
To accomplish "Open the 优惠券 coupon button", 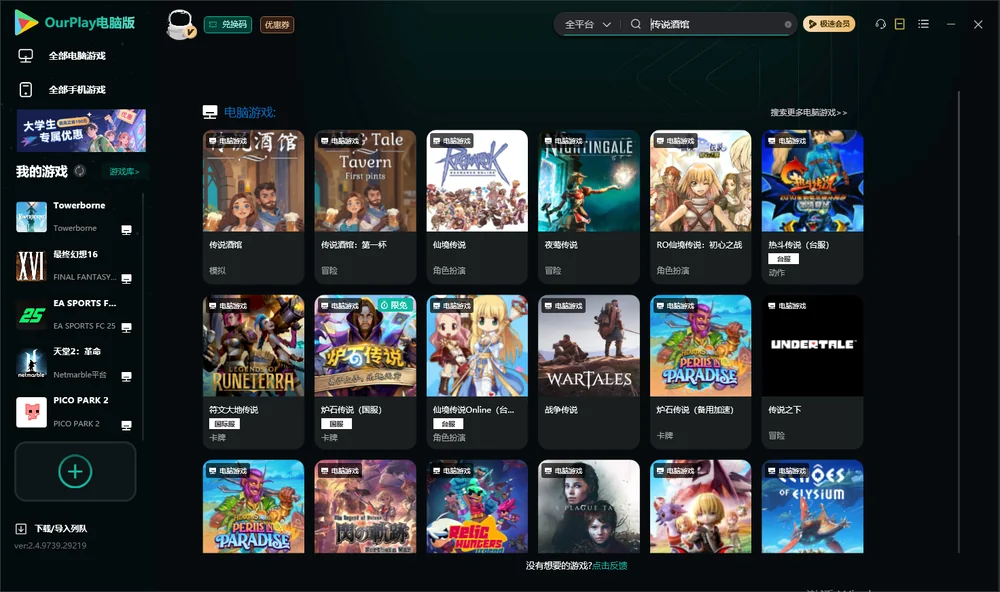I will pyautogui.click(x=277, y=25).
